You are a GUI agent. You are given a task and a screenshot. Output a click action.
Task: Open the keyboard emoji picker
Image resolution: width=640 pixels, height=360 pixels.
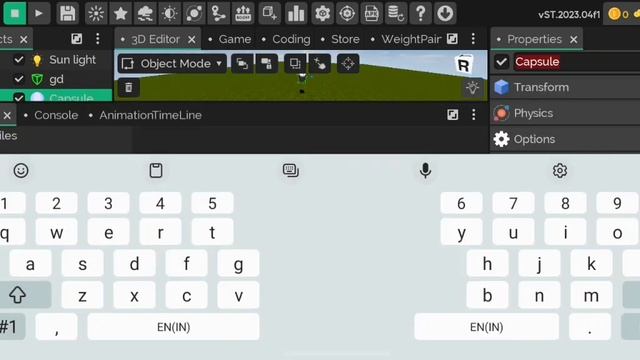click(x=21, y=170)
